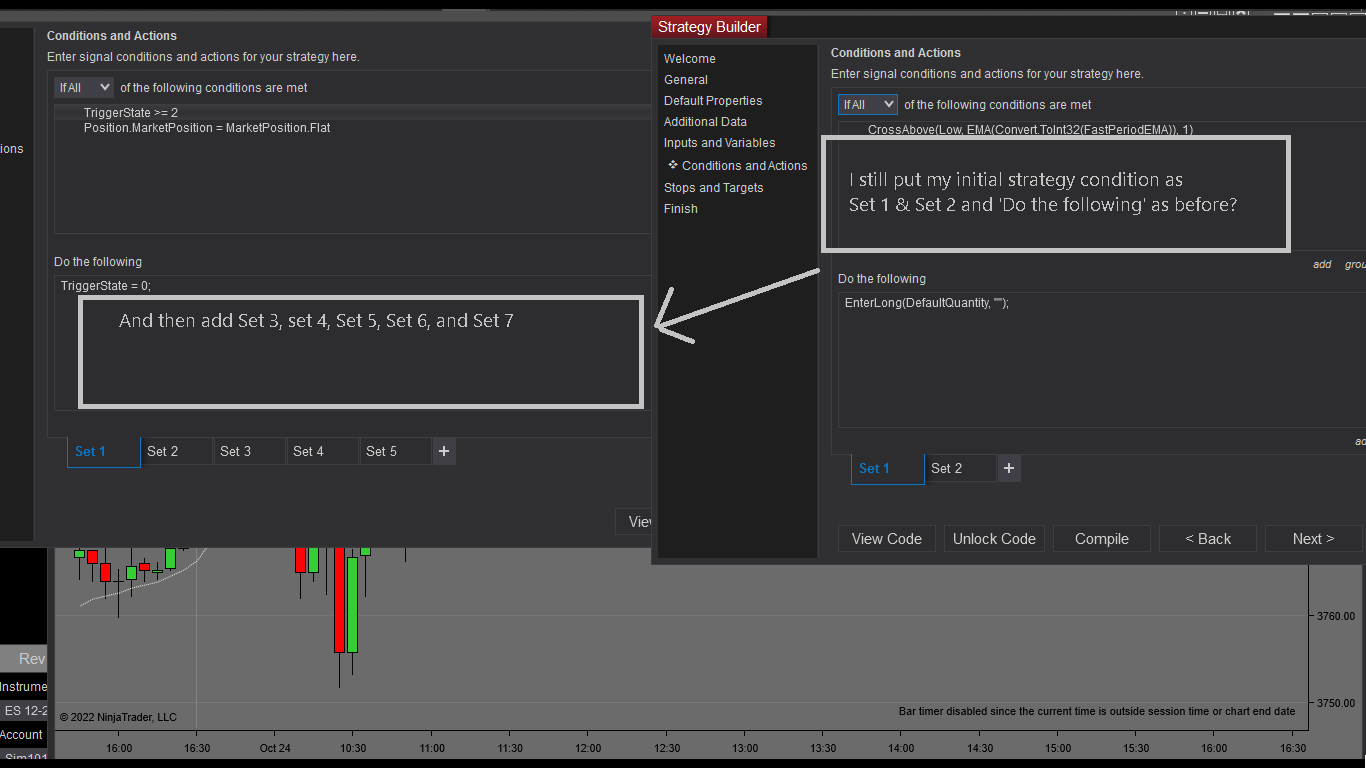Click the Account label at the left edge

(x=21, y=735)
